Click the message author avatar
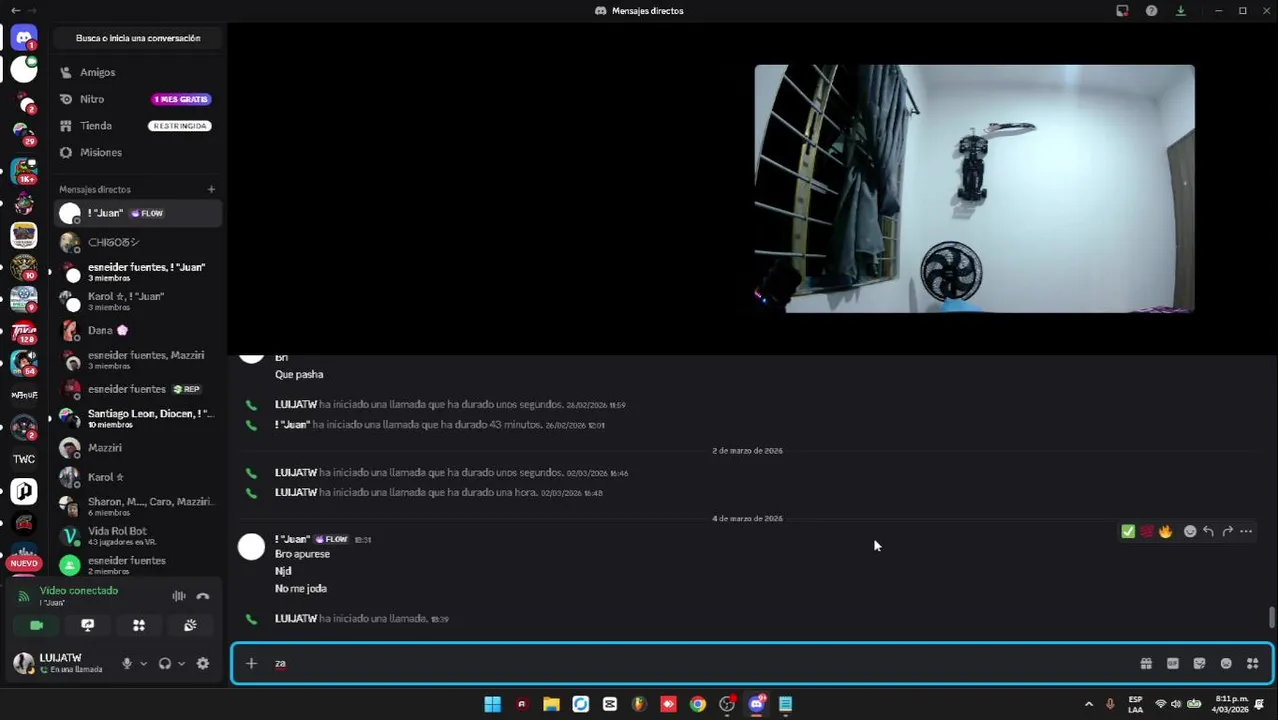The image size is (1278, 720). point(251,546)
